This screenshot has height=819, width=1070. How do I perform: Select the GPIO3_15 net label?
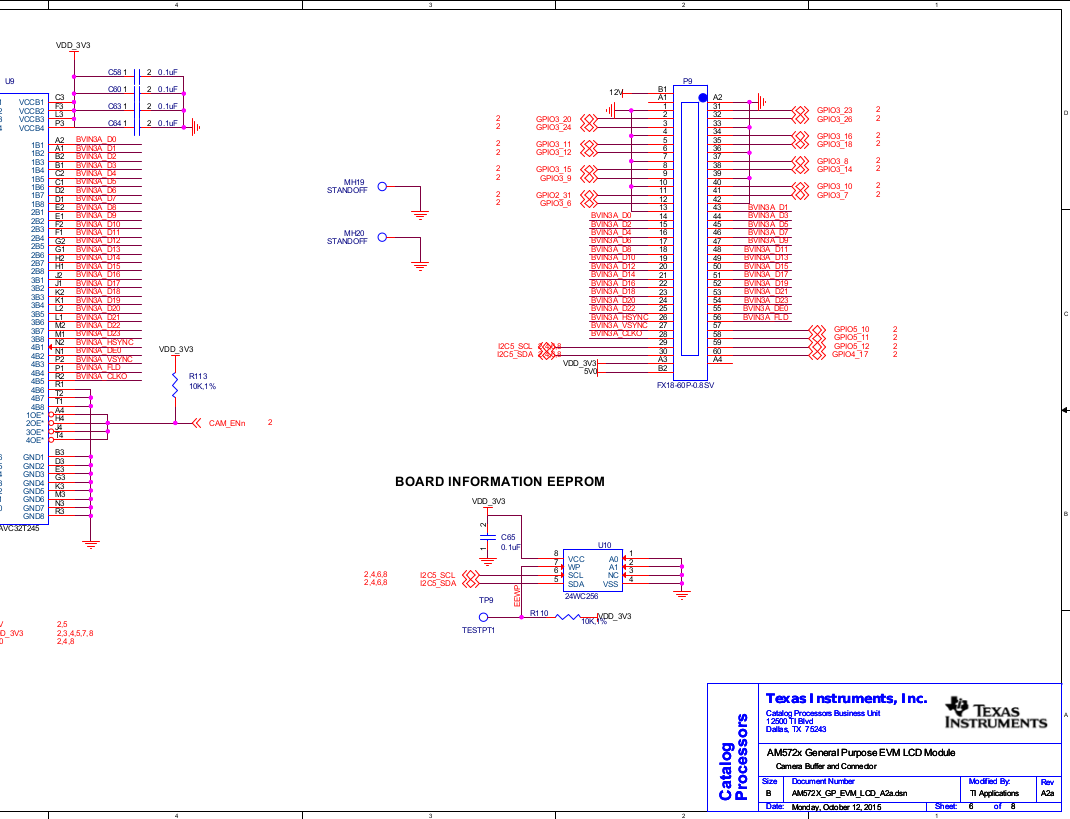coord(553,169)
